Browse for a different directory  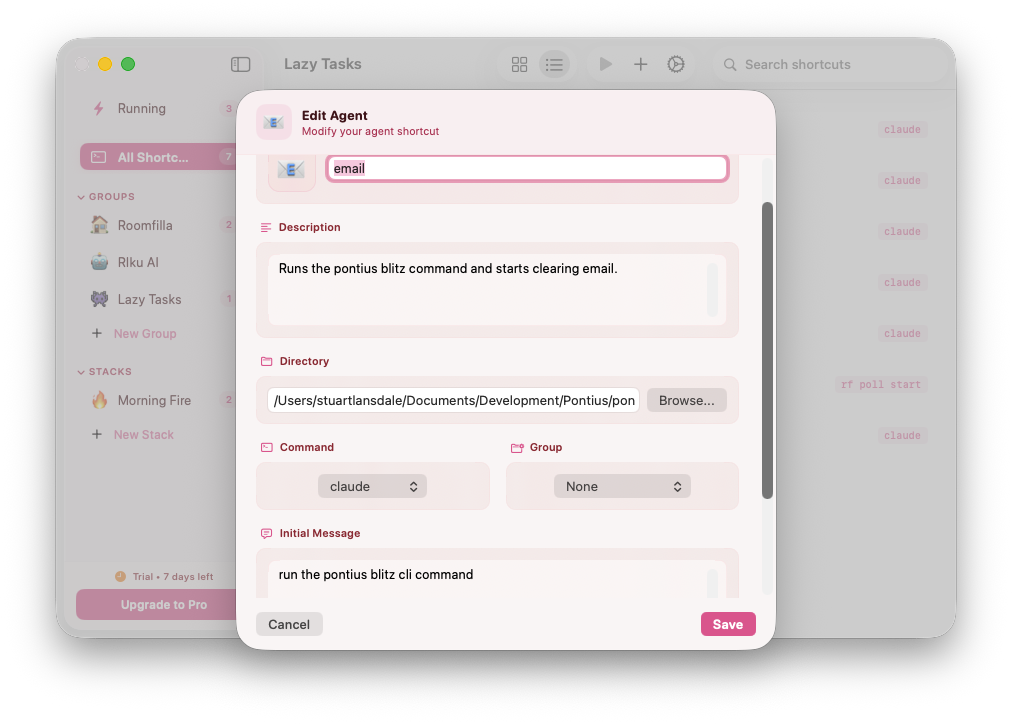(x=687, y=399)
